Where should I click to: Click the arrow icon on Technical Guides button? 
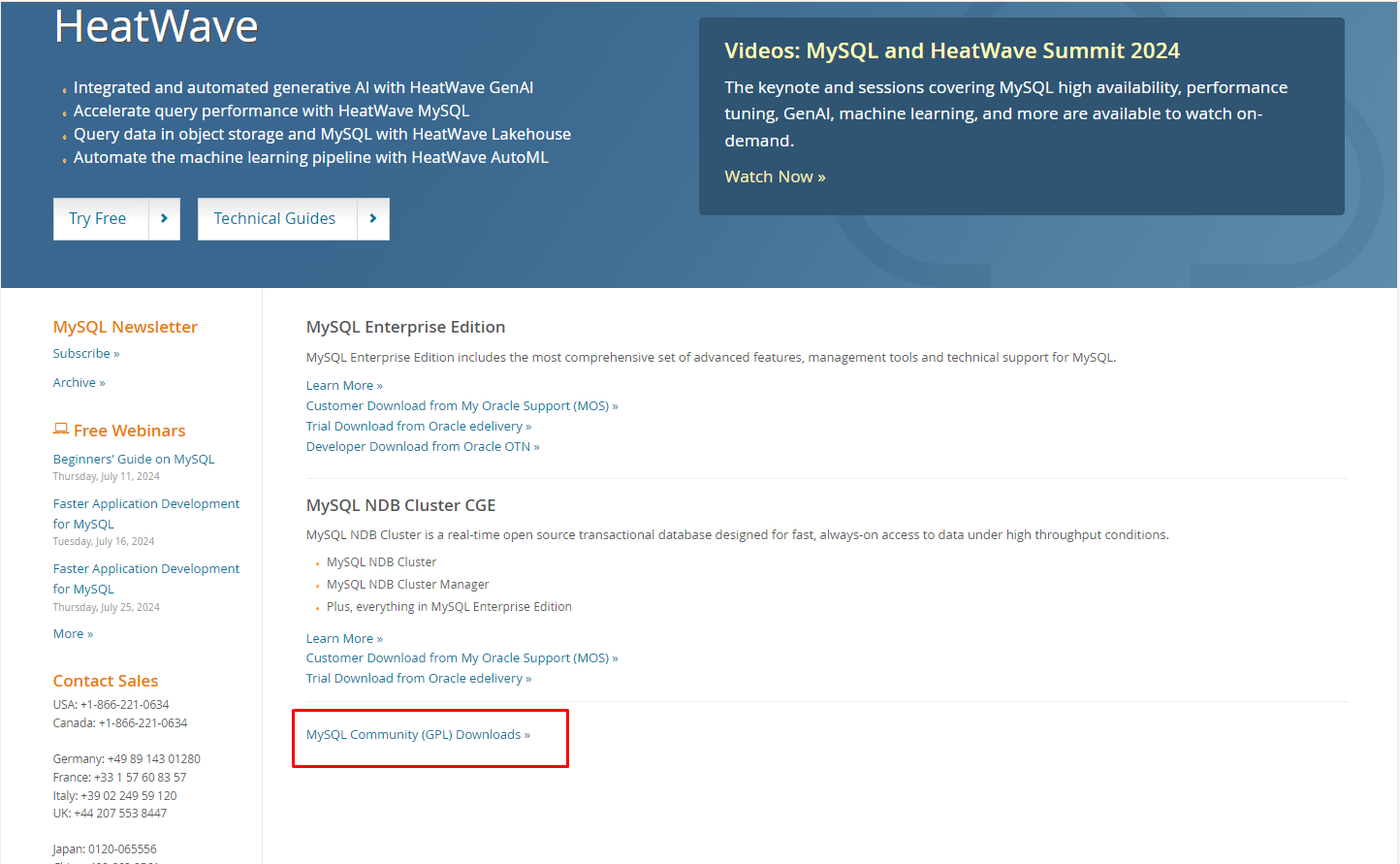pos(373,219)
